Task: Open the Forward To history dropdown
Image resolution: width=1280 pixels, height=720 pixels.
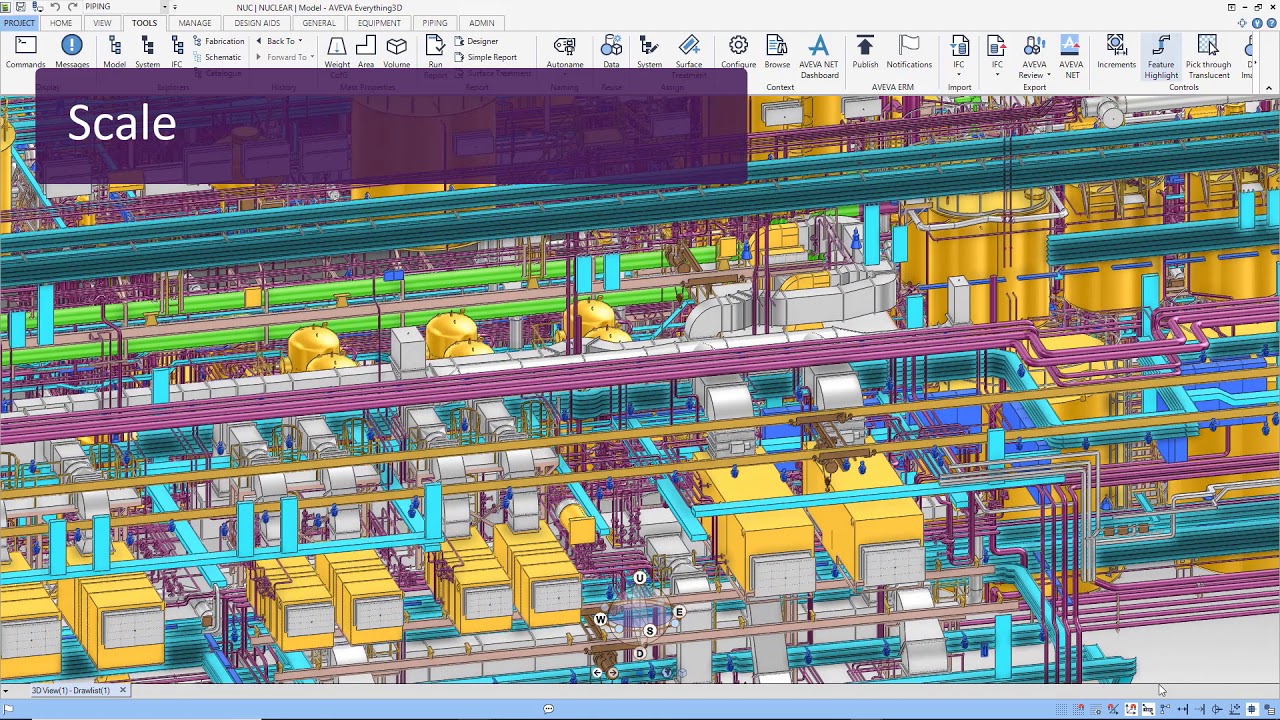Action: coord(285,57)
